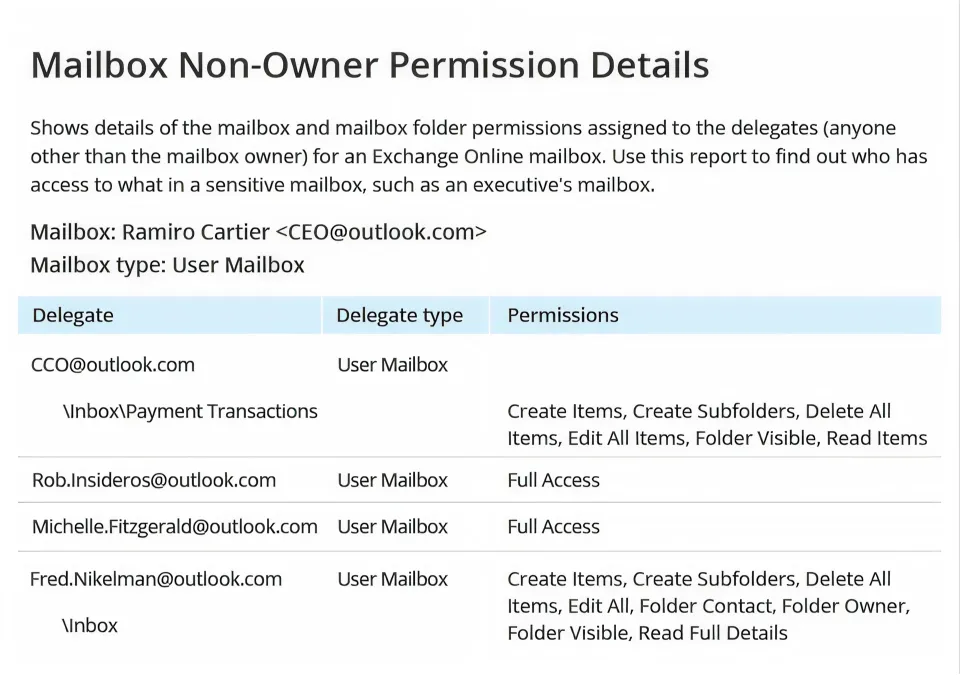Click the Permissions column header
Image resolution: width=960 pixels, height=675 pixels.
tap(563, 315)
